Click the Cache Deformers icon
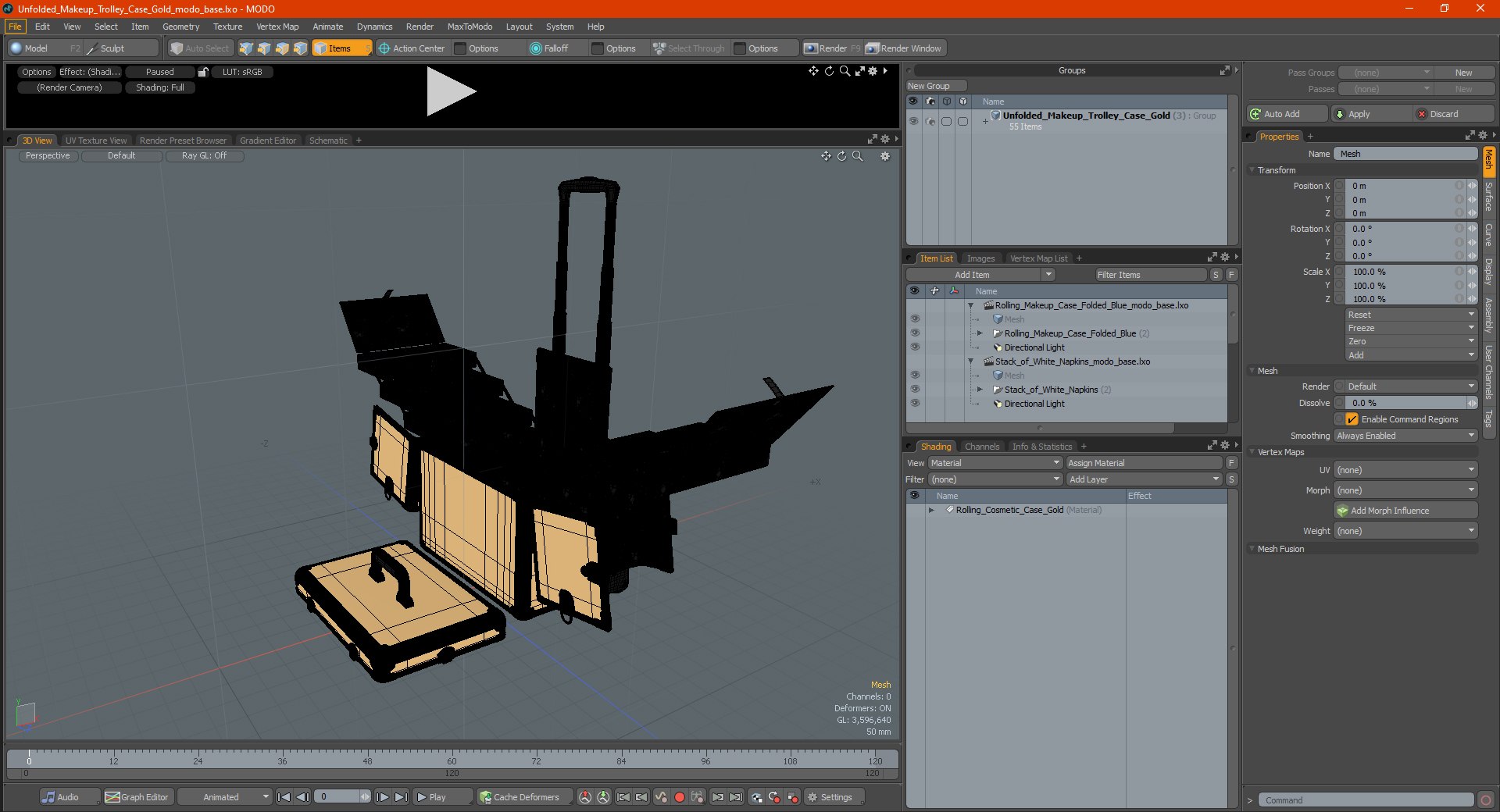The width and height of the screenshot is (1500, 812). [486, 797]
